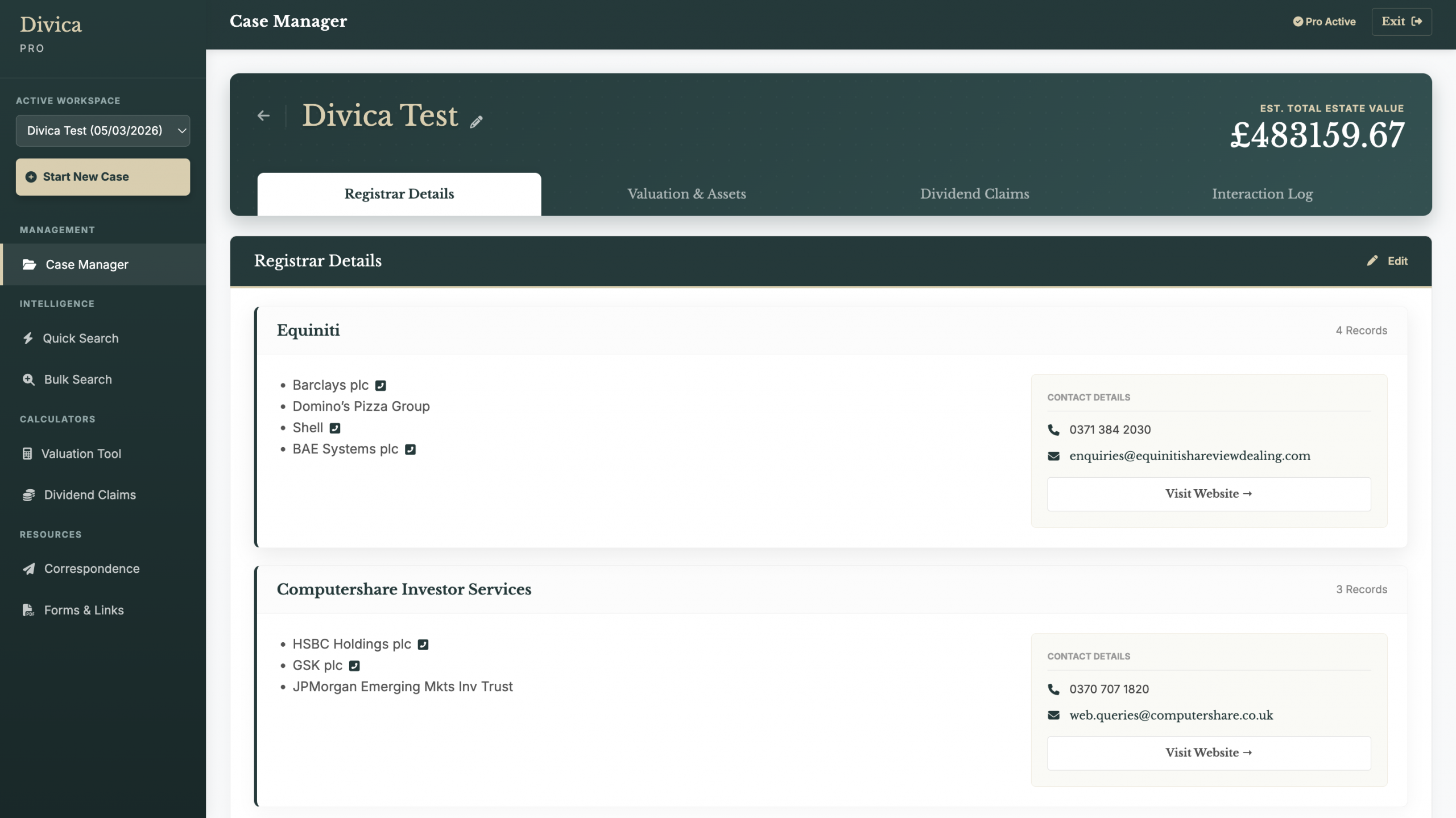Click the web.queries@computershare.co.uk email address
Screen dimensions: 1456x818
coord(1171,716)
